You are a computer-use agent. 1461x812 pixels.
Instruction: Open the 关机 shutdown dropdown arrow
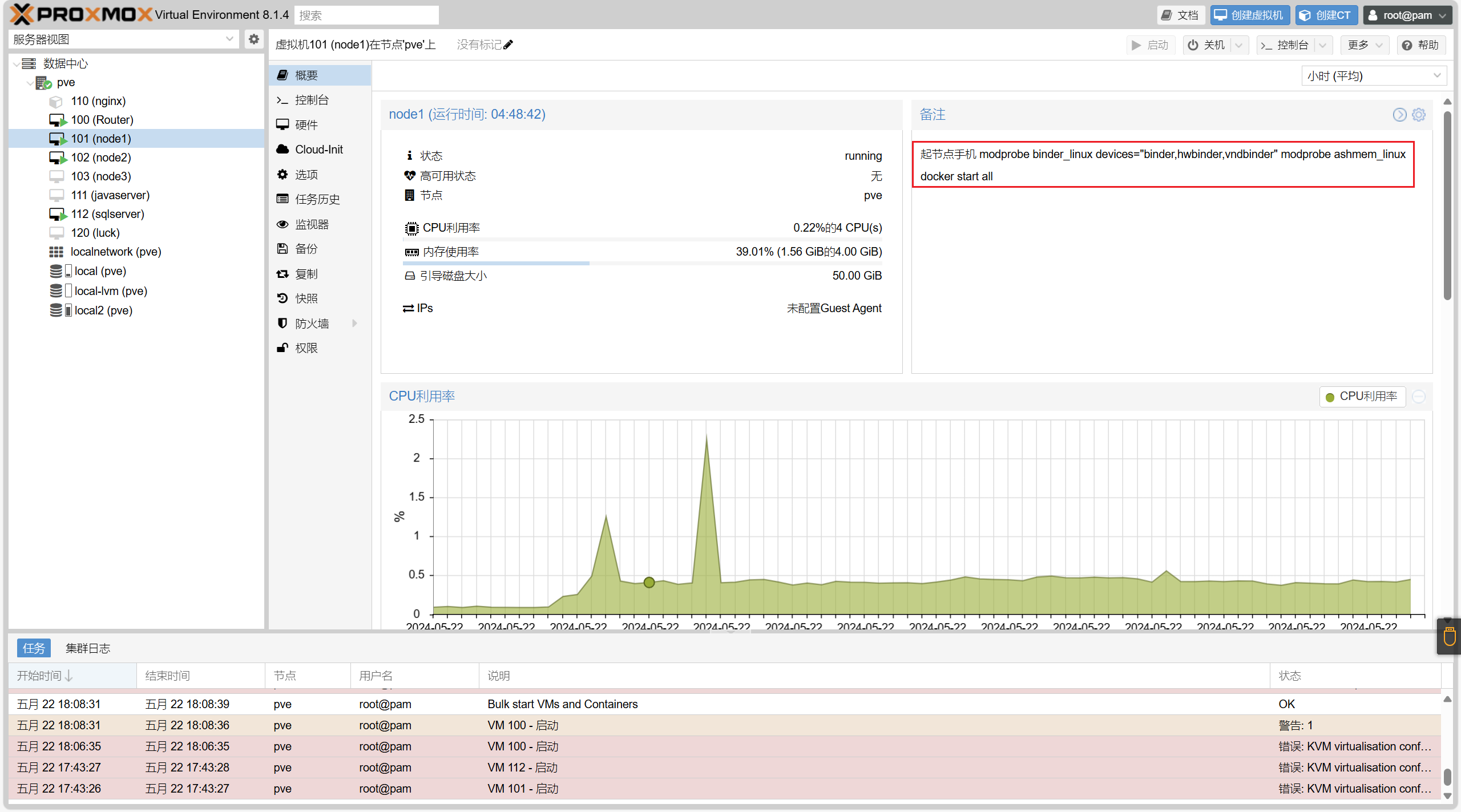[1238, 45]
